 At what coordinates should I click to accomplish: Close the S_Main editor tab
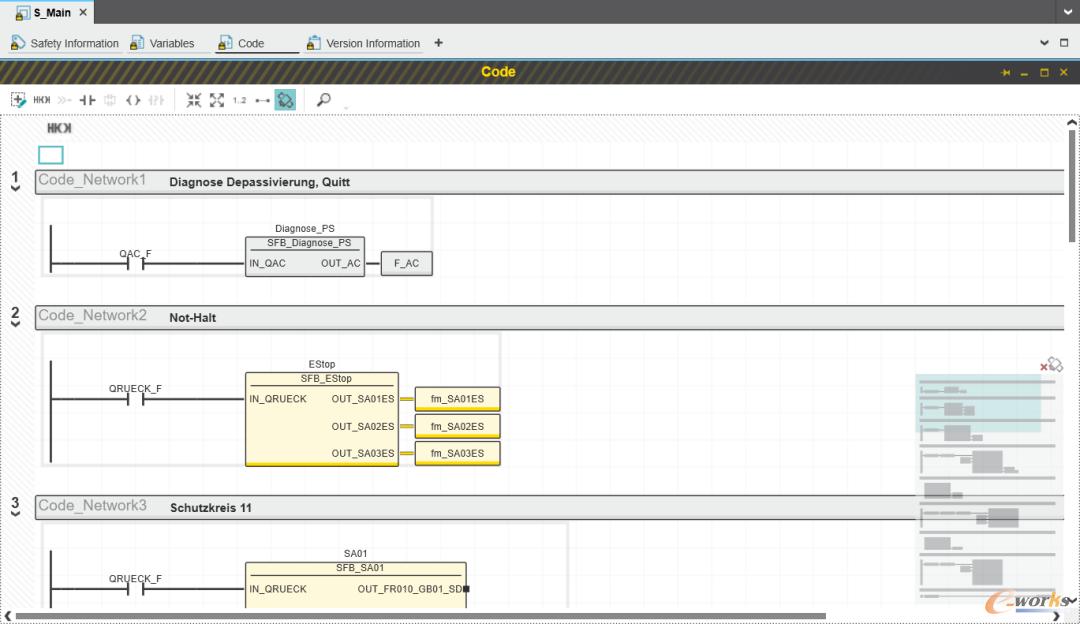tap(83, 12)
